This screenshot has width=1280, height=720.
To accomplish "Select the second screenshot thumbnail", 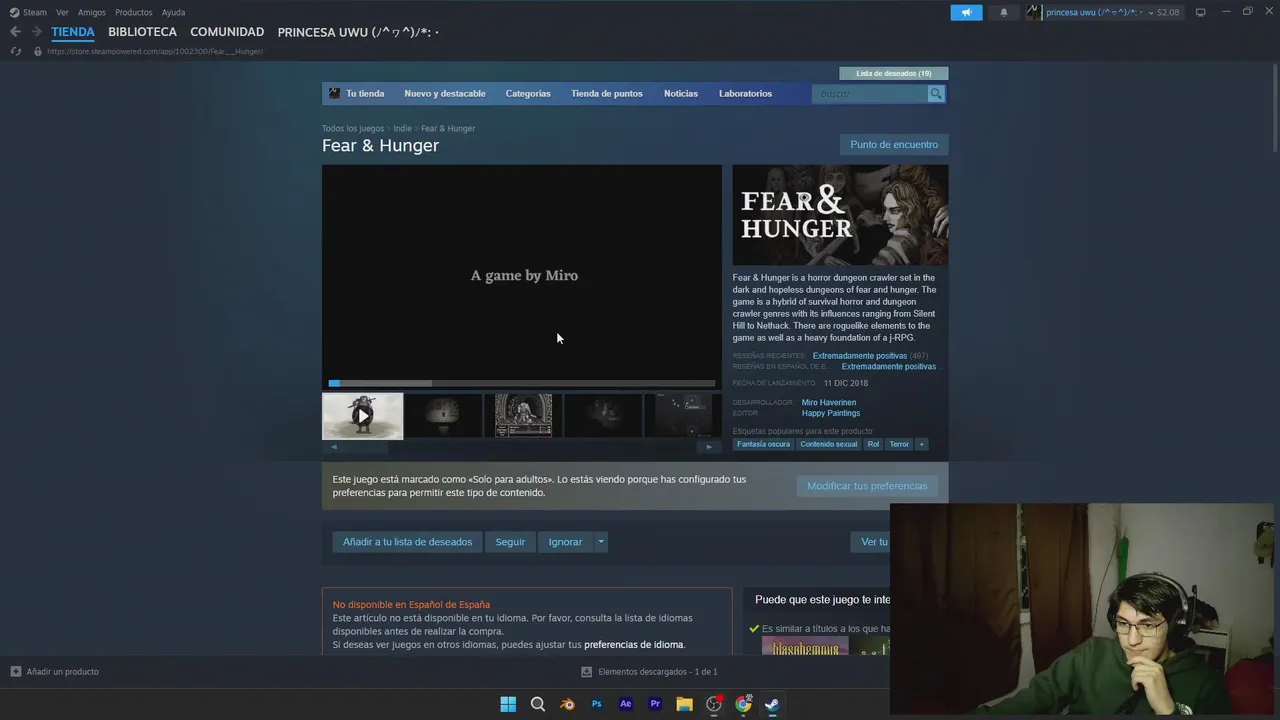I will click(x=444, y=415).
